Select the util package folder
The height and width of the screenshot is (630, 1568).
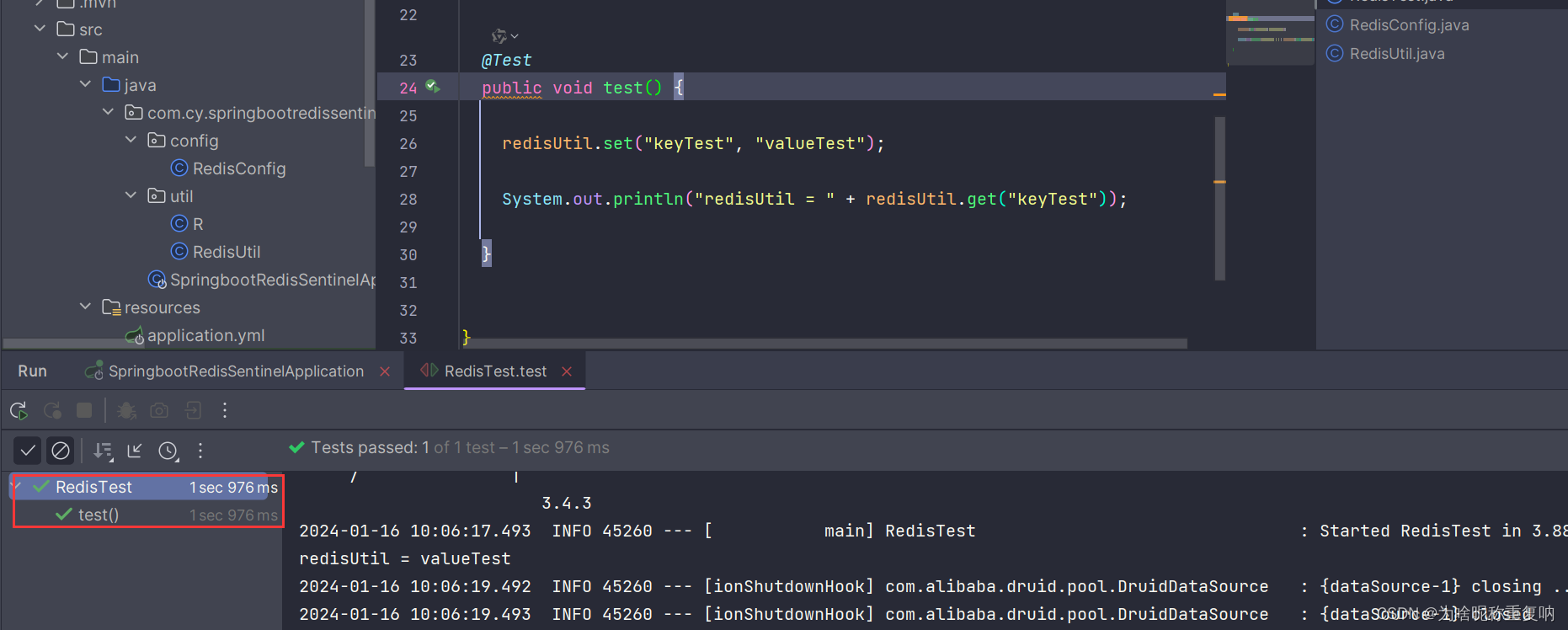pos(170,196)
